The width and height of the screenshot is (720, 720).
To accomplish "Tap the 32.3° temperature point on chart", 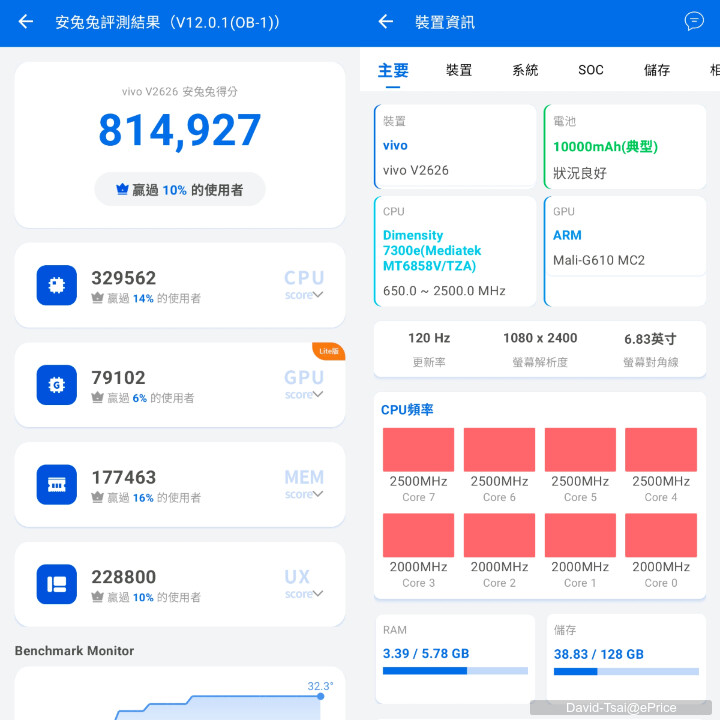I will [321, 696].
